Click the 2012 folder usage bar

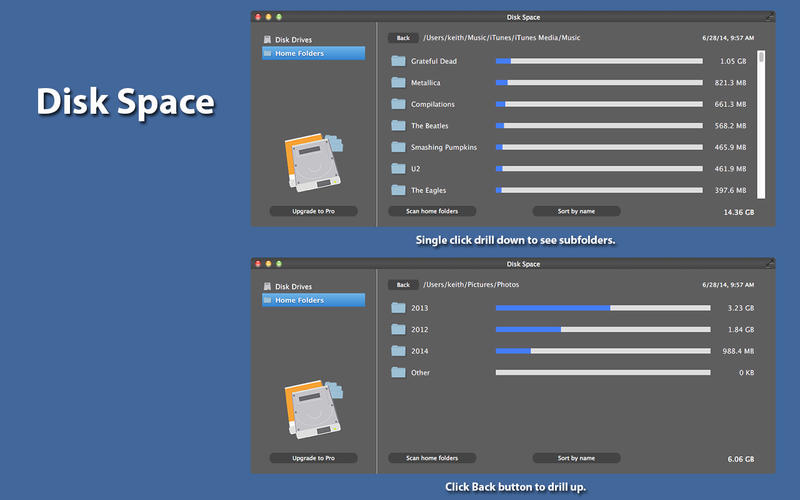pos(603,329)
